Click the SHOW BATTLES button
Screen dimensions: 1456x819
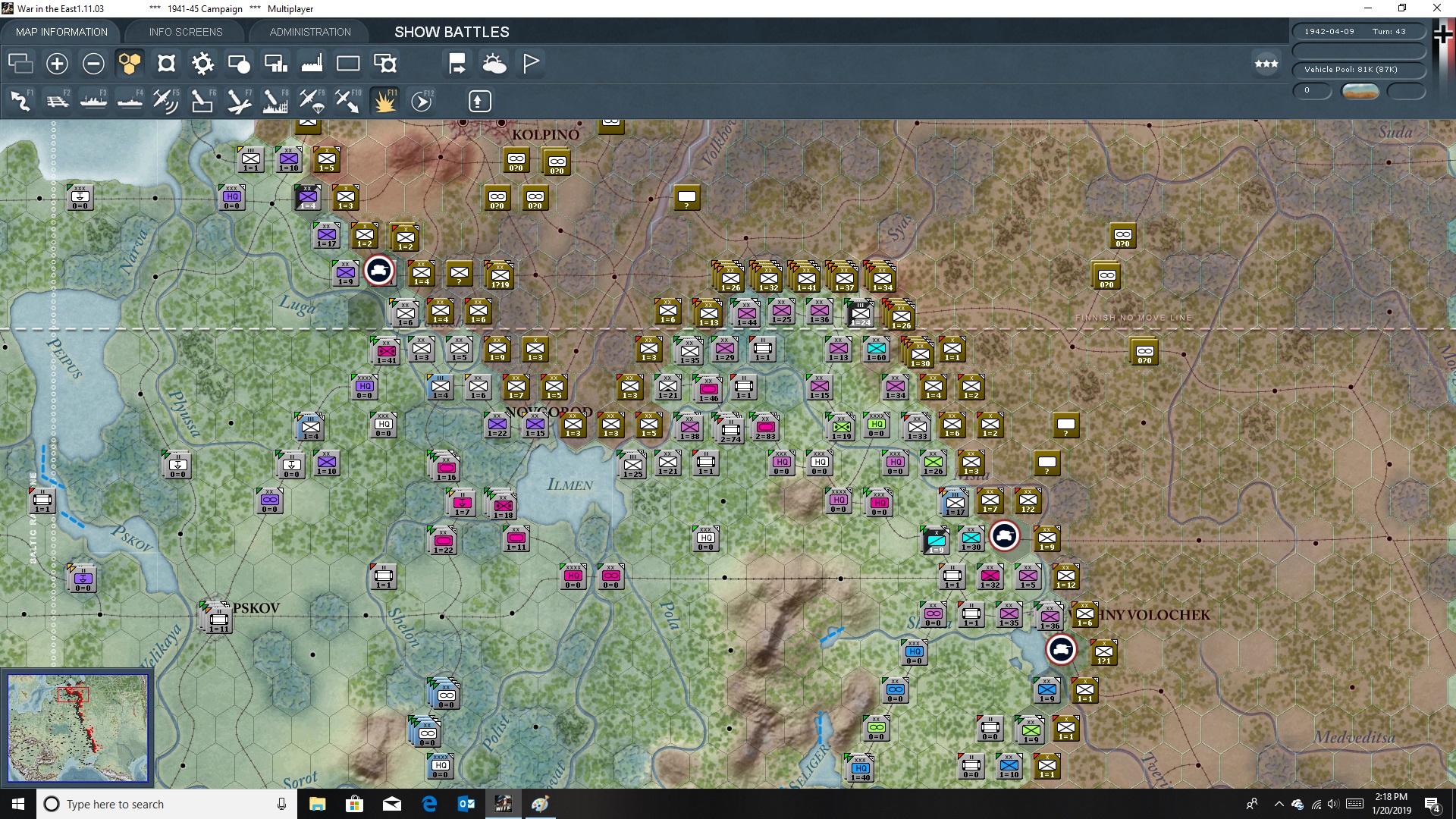pyautogui.click(x=450, y=32)
